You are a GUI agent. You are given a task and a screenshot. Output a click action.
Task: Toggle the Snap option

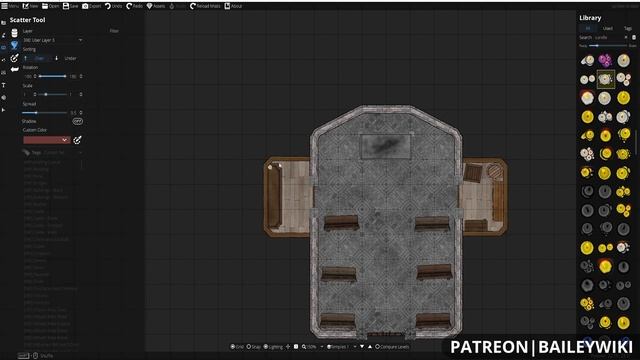[253, 347]
